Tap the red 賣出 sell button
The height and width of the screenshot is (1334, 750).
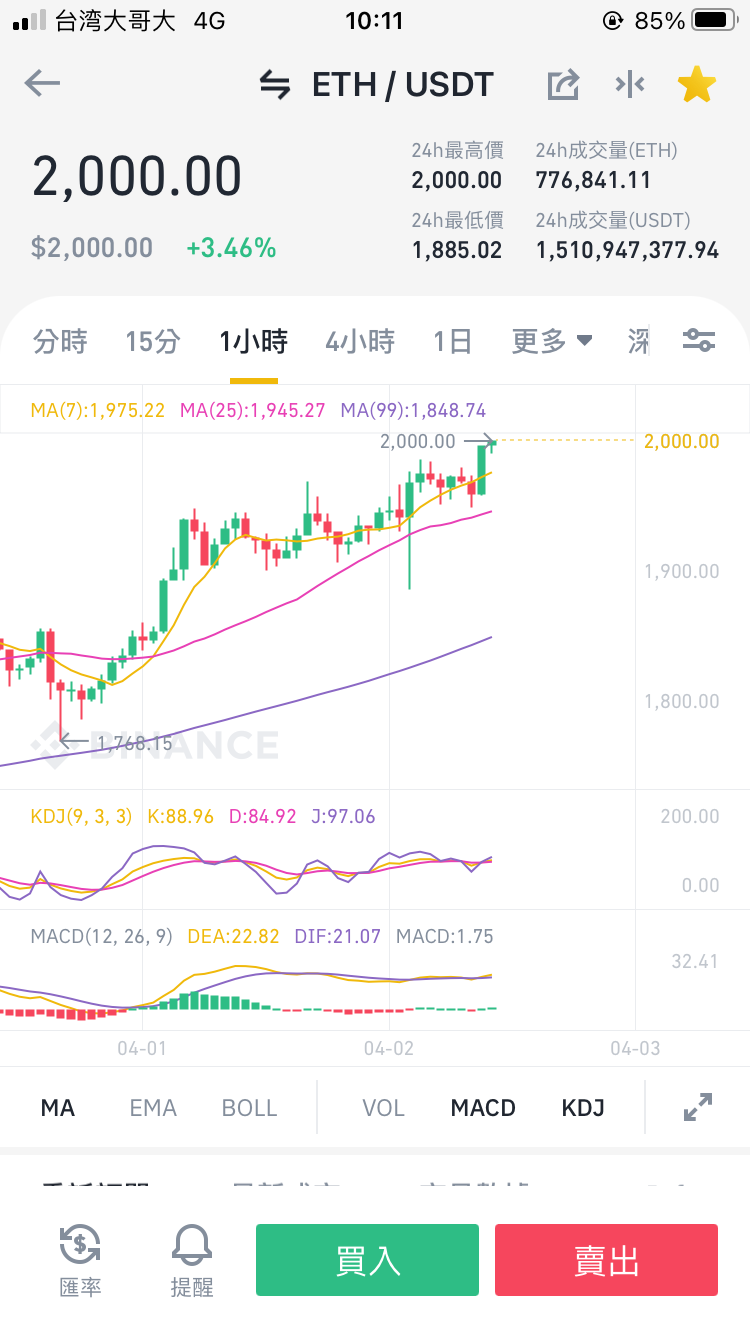click(606, 1260)
